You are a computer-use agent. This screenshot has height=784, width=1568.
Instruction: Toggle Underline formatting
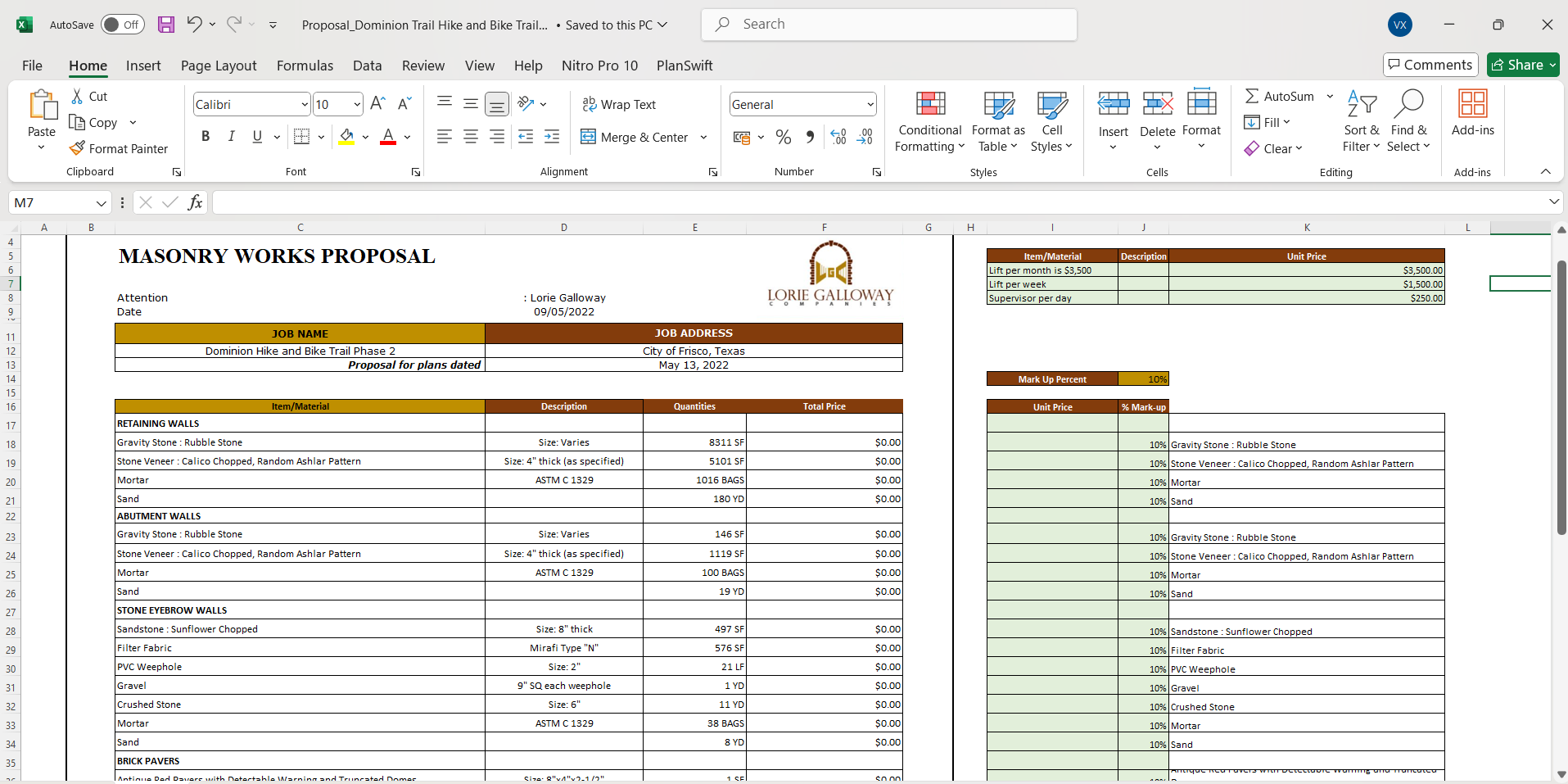tap(258, 137)
